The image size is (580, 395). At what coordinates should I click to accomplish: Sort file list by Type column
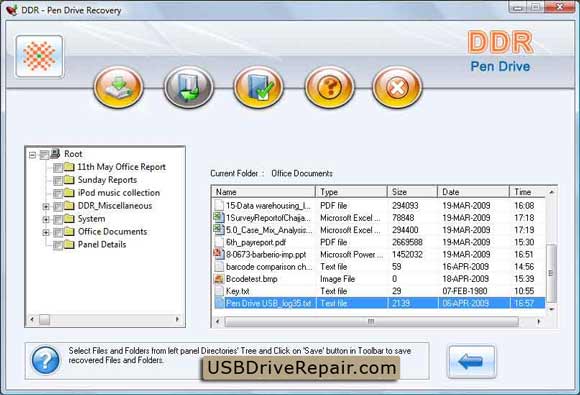pyautogui.click(x=351, y=192)
